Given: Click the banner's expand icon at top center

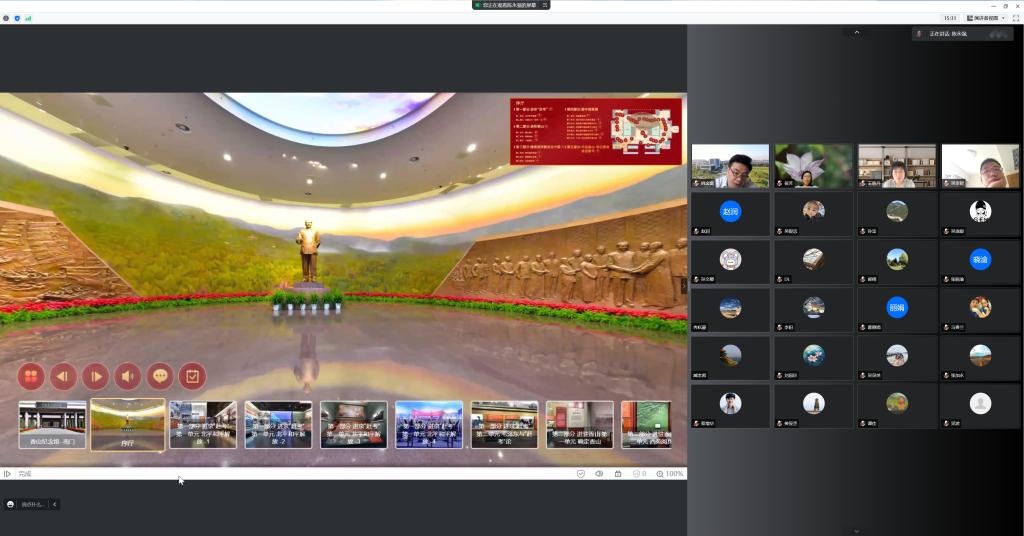Looking at the screenshot, I should tap(545, 5).
